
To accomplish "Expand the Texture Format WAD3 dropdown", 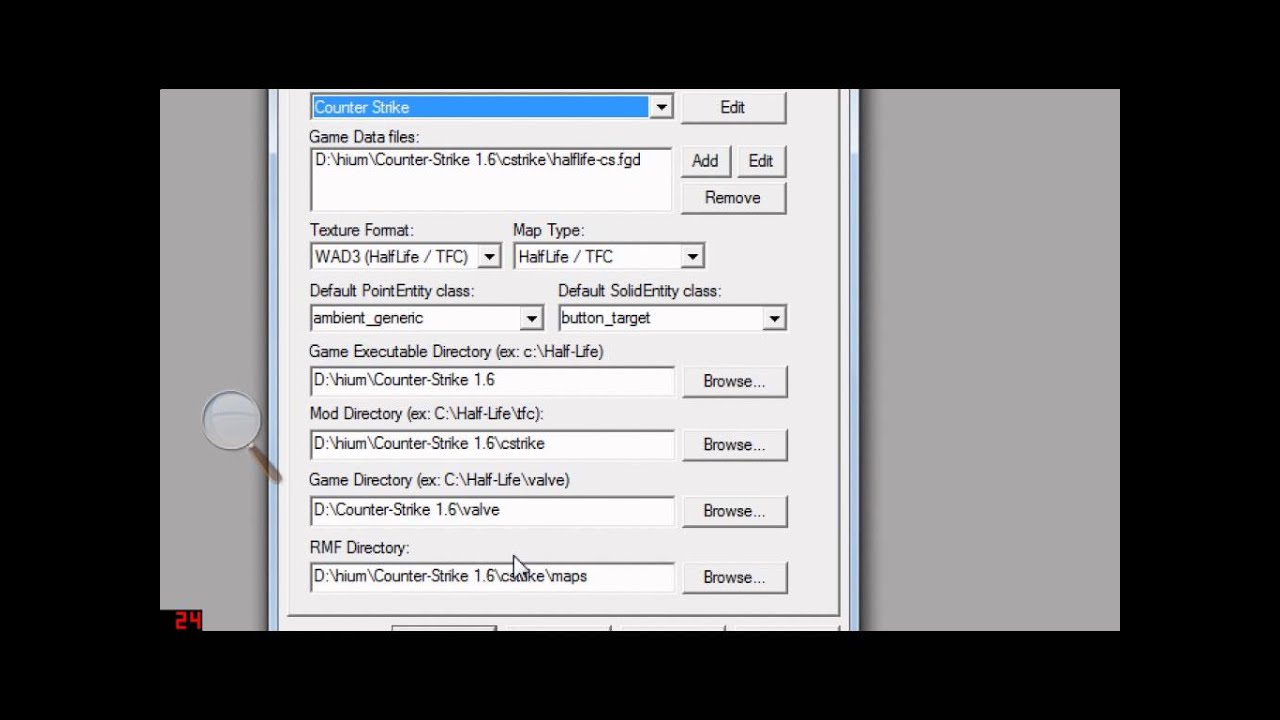I will coord(489,257).
